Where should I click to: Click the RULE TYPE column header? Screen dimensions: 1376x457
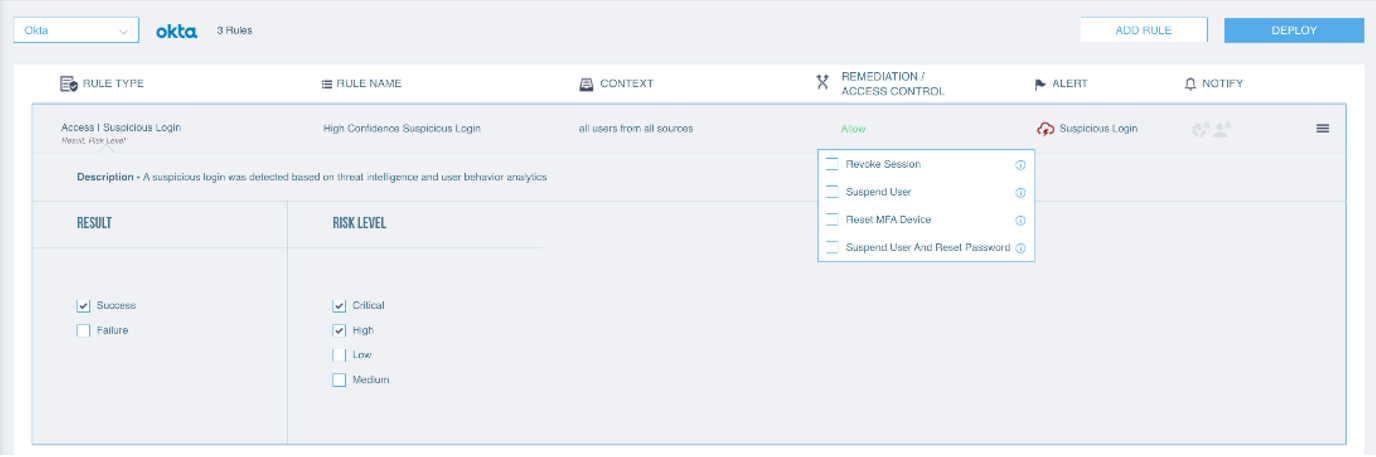point(113,84)
